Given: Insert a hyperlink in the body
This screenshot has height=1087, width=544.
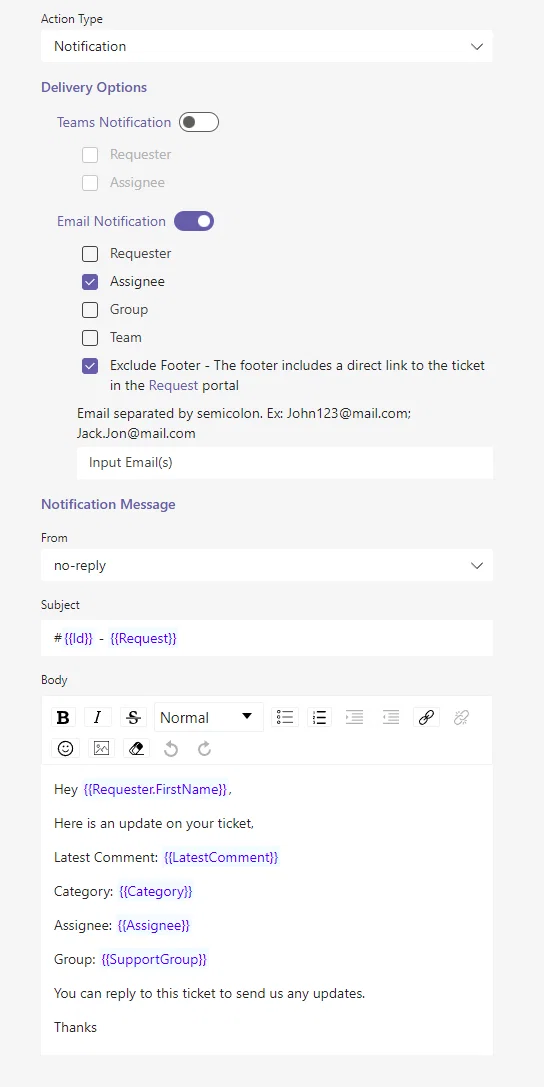Looking at the screenshot, I should (x=426, y=717).
